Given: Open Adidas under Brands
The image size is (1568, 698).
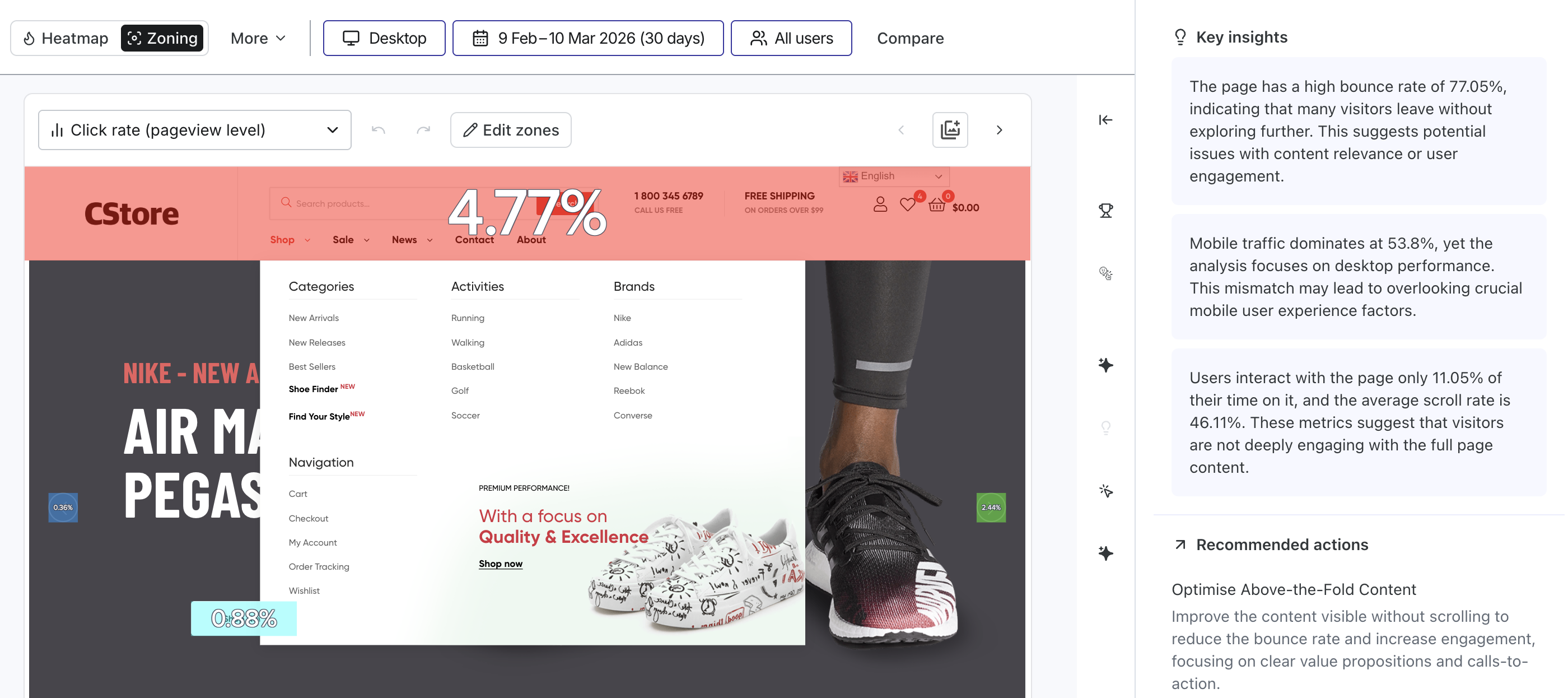Looking at the screenshot, I should coord(628,342).
